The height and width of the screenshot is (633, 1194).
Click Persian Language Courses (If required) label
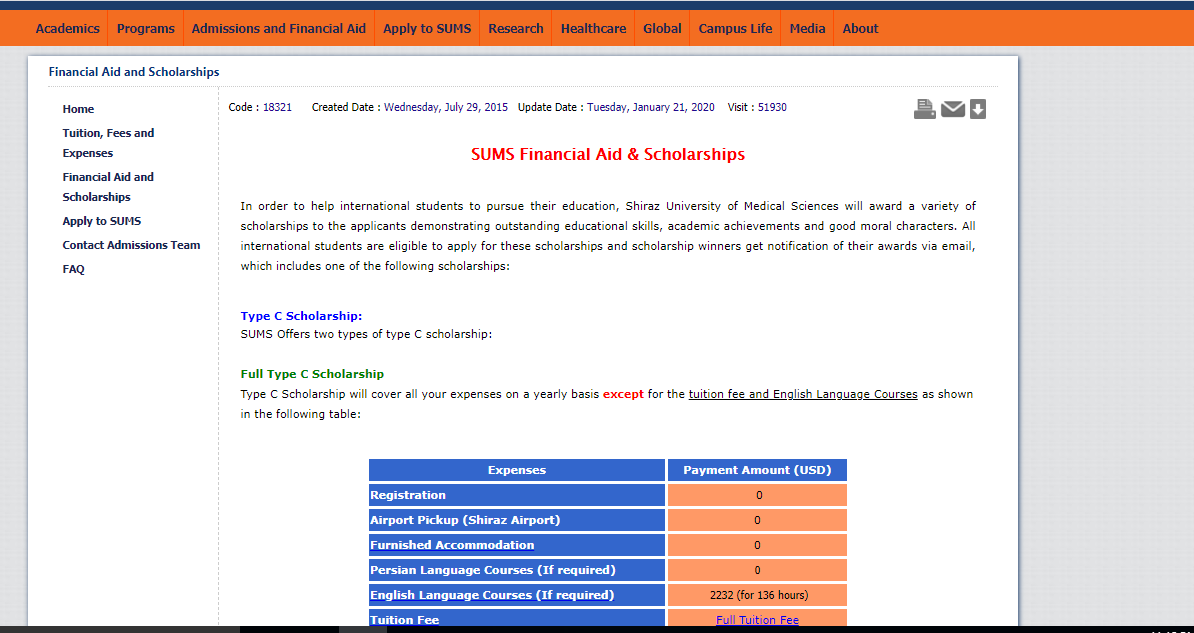[493, 570]
